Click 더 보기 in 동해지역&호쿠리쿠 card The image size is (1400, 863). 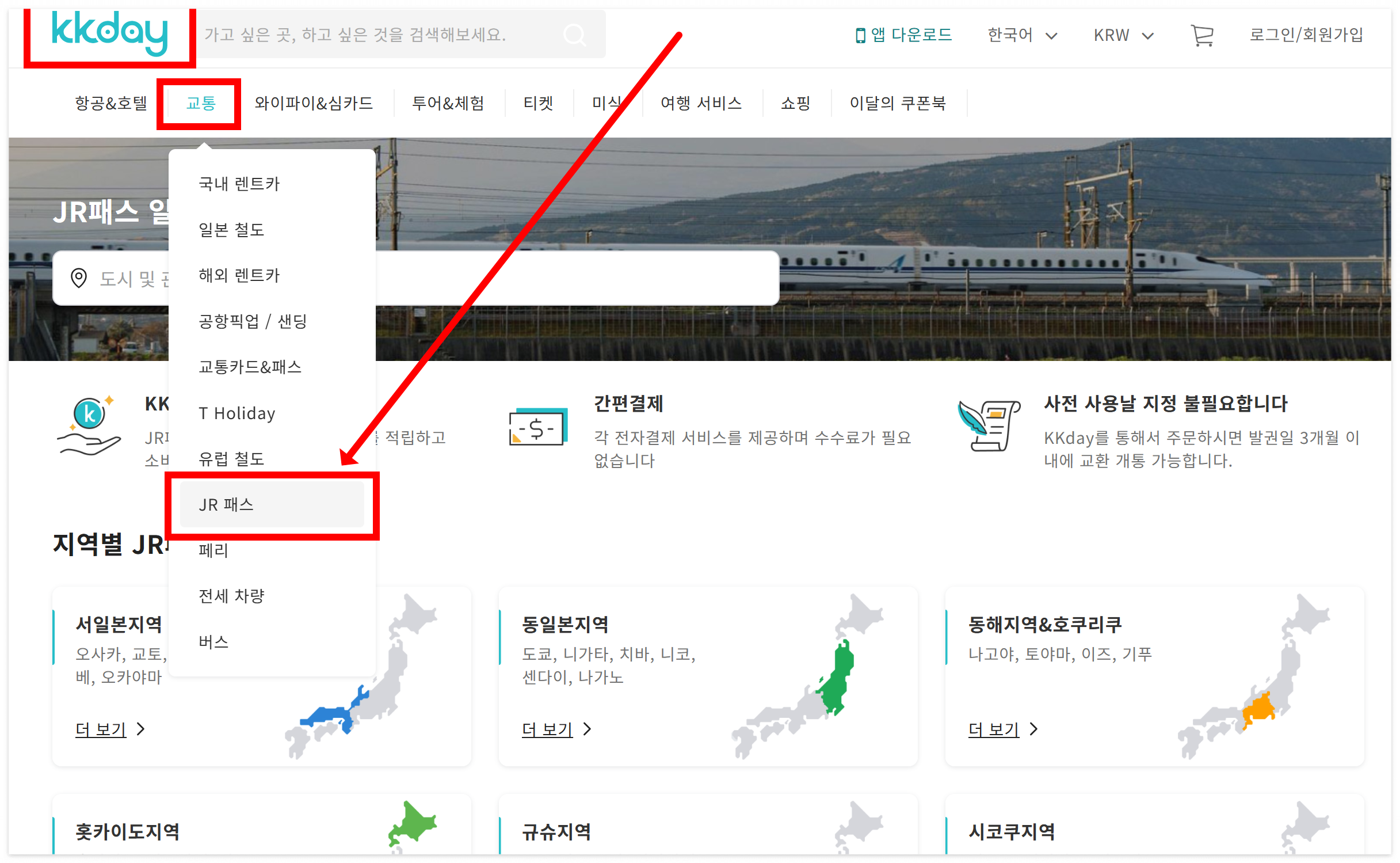point(1003,729)
